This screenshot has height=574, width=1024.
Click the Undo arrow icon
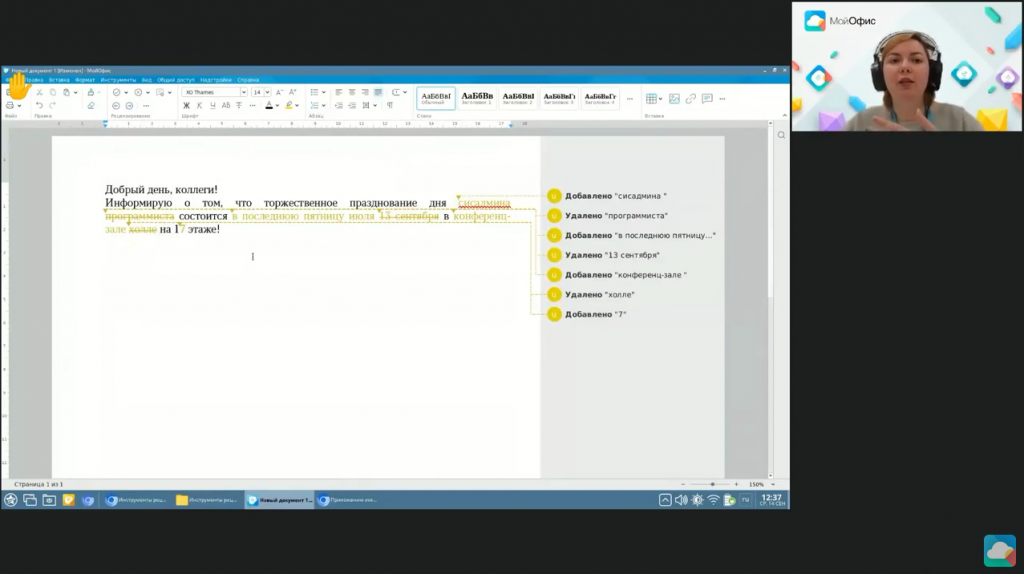point(39,105)
